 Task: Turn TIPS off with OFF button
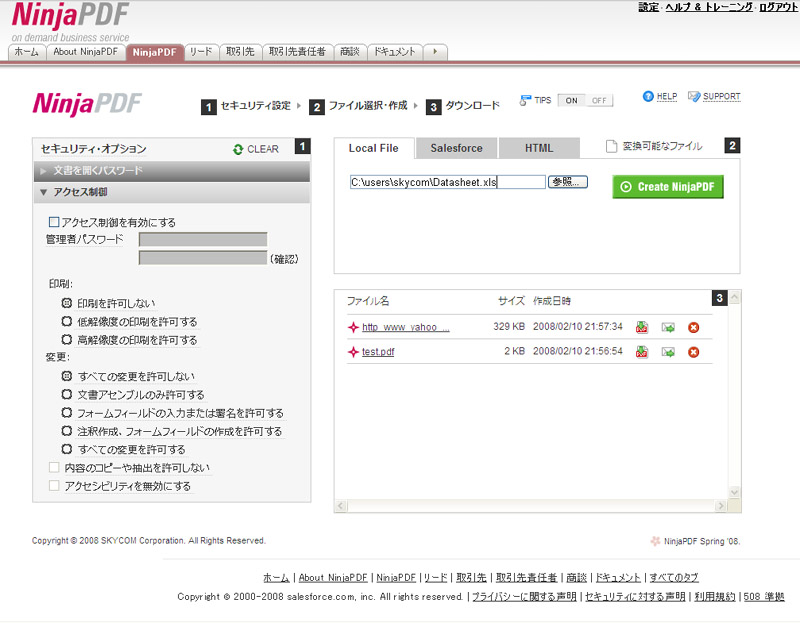(x=599, y=101)
